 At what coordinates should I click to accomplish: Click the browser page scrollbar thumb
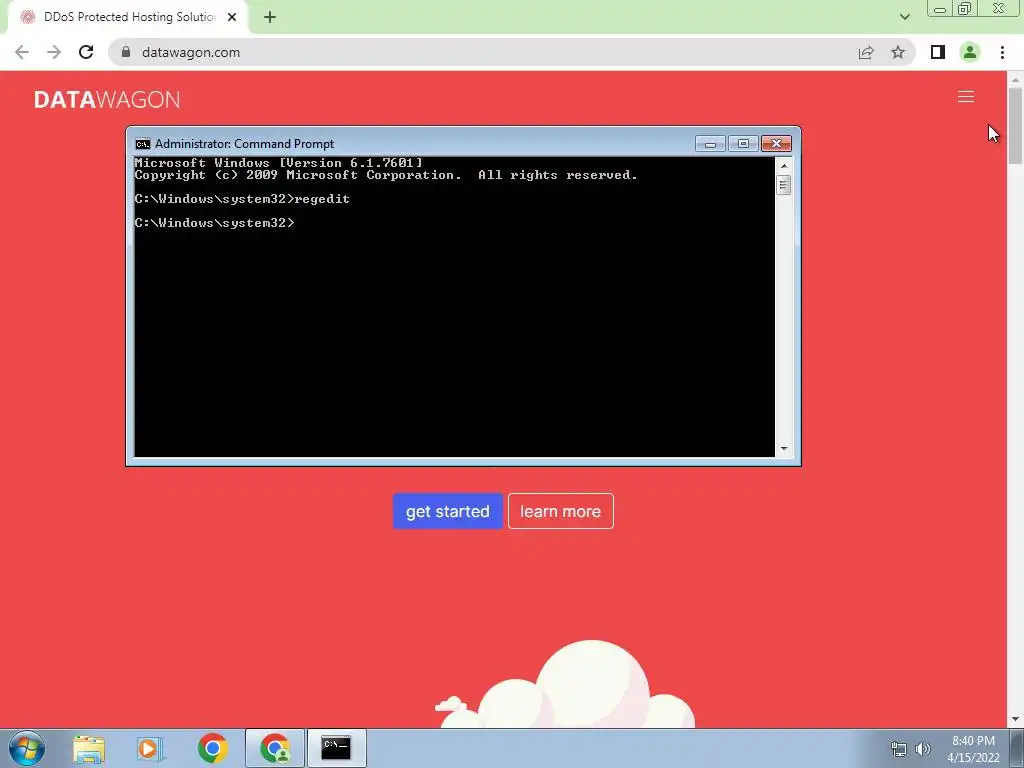tap(1015, 125)
